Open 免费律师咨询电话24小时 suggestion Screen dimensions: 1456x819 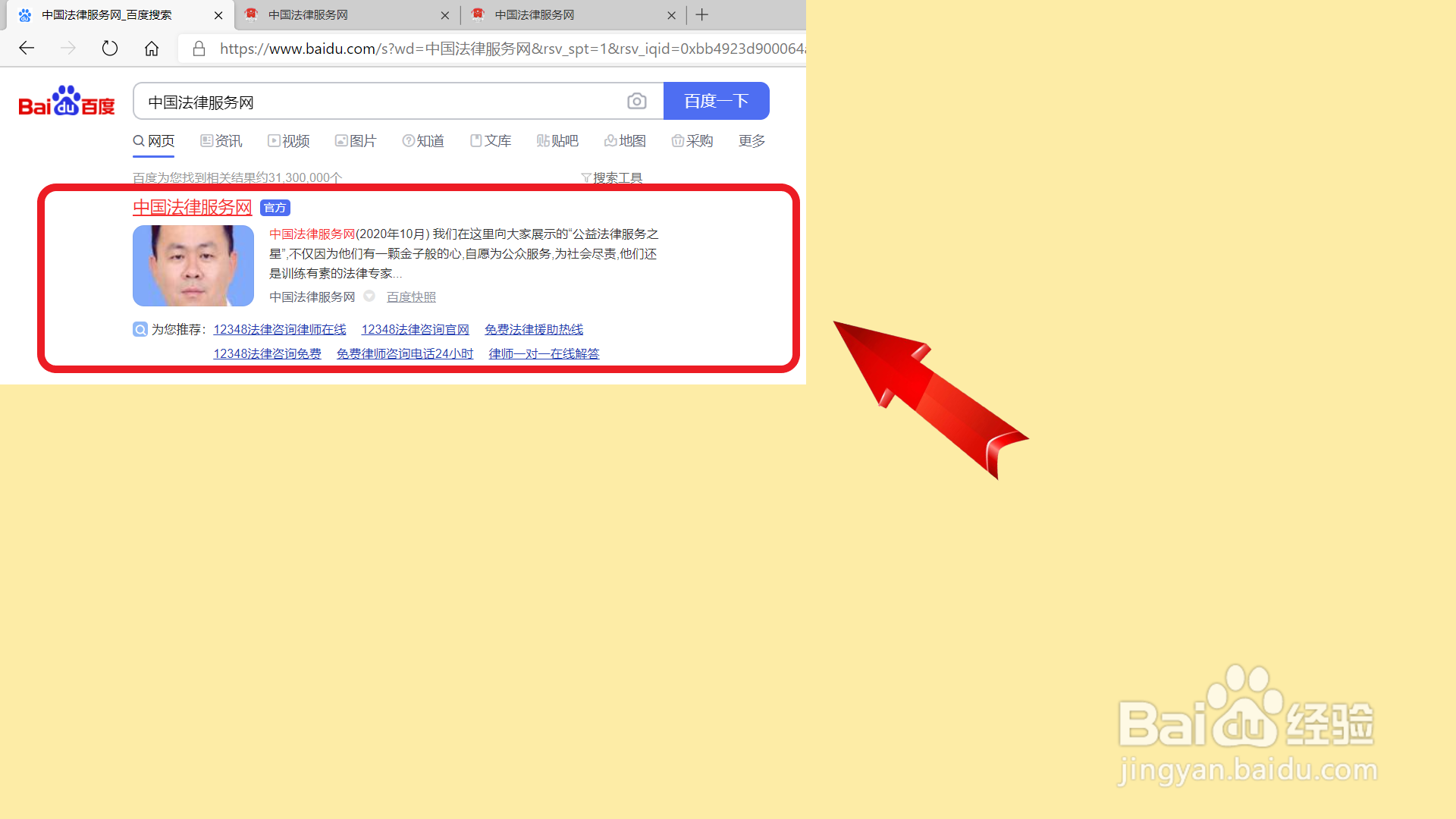pyautogui.click(x=405, y=353)
